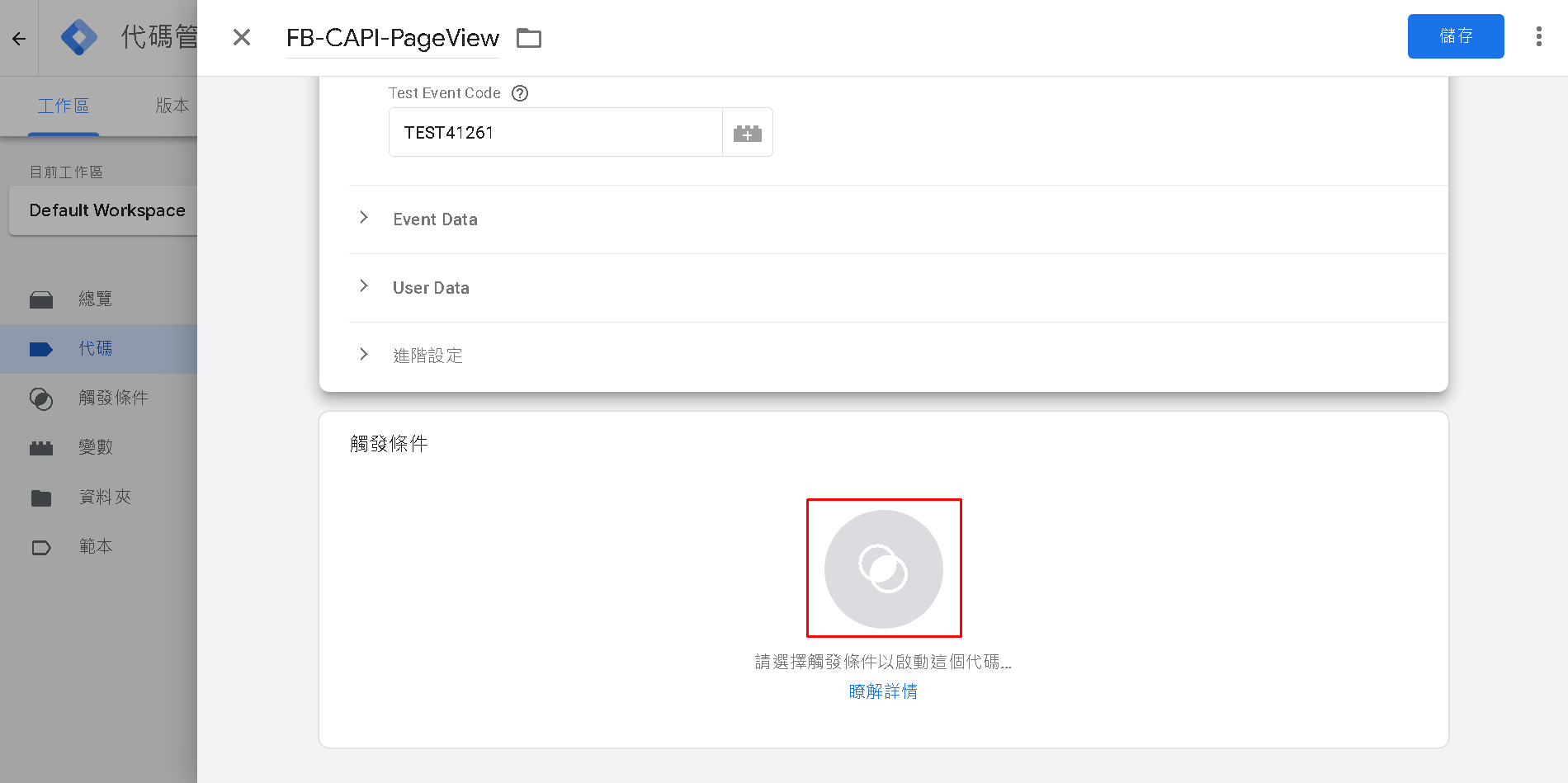Click the Test Event Code help icon
1568x783 pixels.
[x=520, y=93]
